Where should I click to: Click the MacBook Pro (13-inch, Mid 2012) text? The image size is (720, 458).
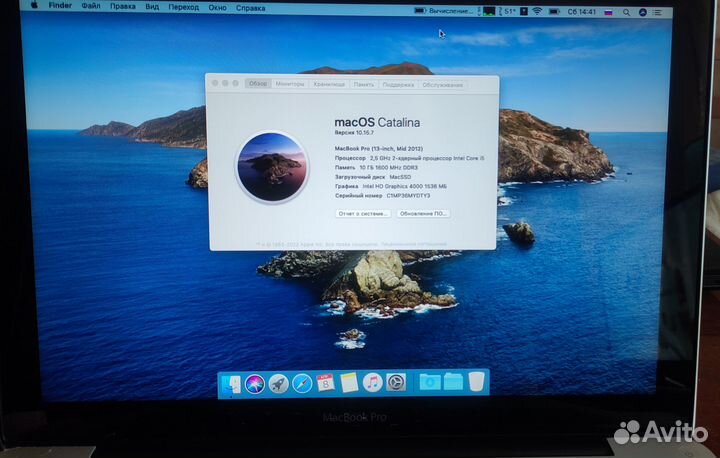[379, 149]
